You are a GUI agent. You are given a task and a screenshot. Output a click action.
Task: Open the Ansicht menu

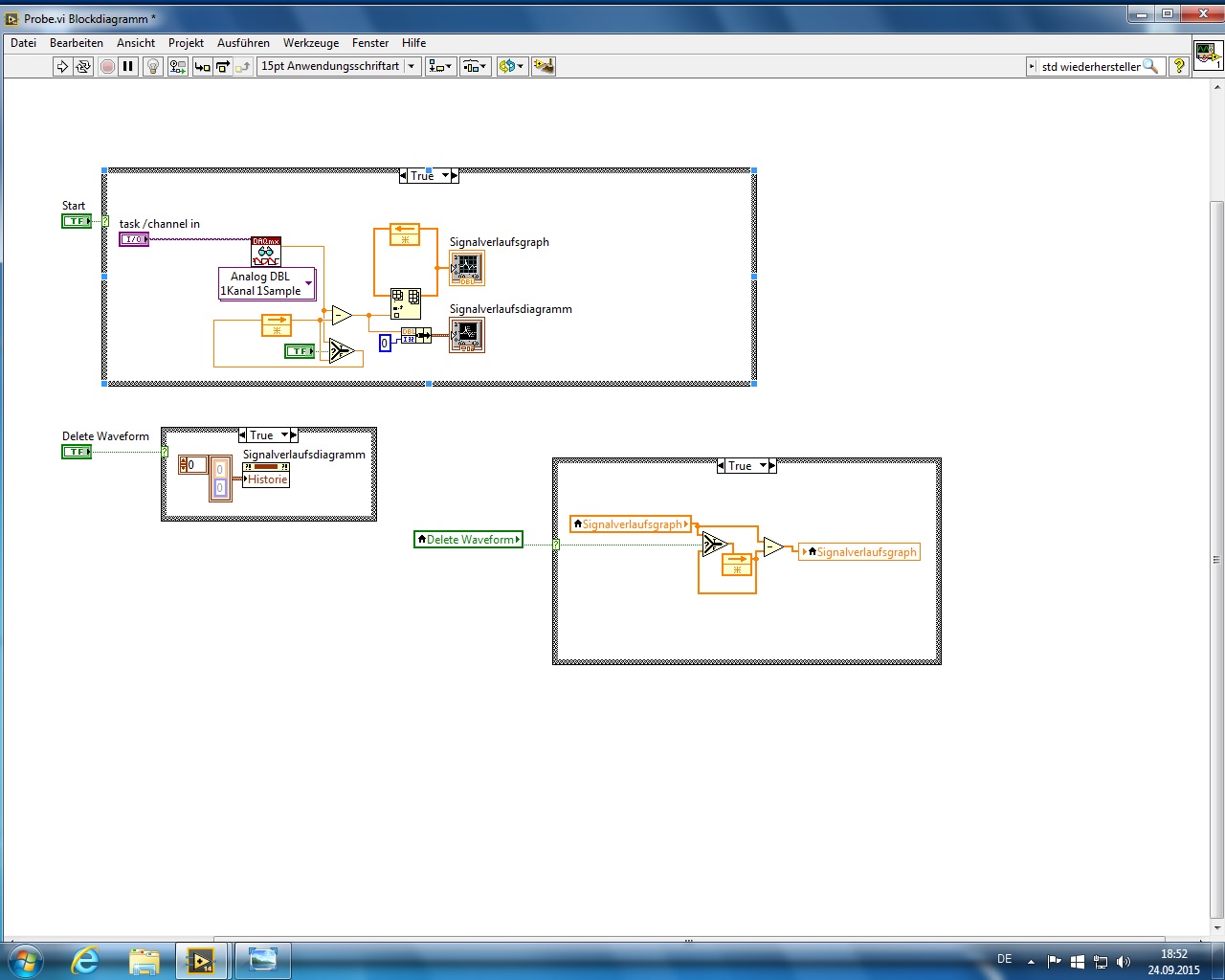[x=136, y=43]
